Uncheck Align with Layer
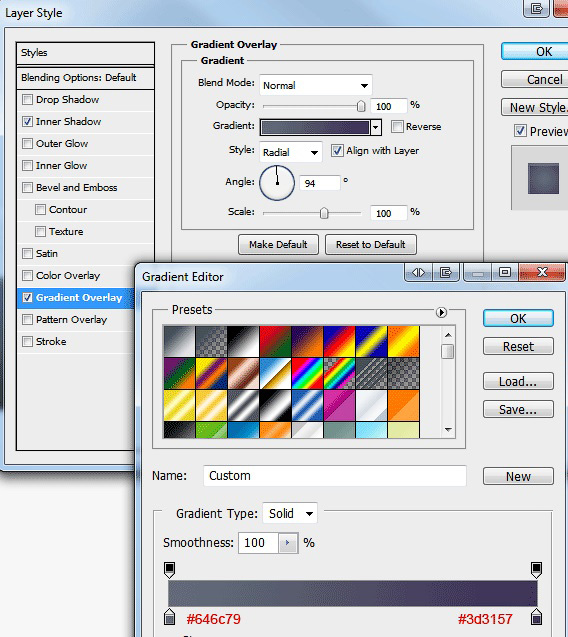 tap(337, 151)
